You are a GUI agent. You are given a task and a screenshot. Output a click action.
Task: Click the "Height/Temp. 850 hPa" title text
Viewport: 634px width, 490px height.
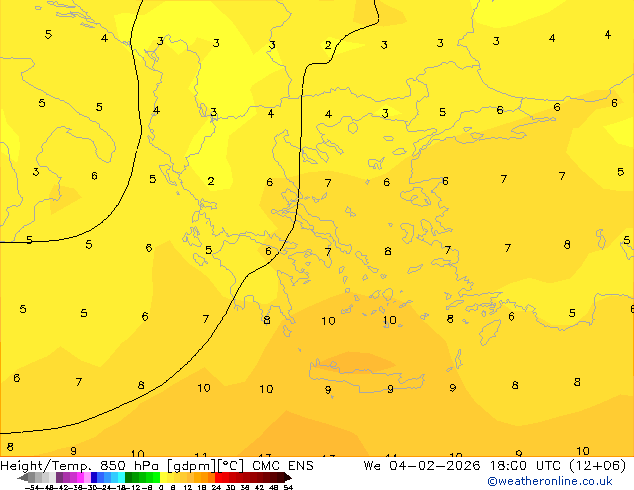click(80, 466)
